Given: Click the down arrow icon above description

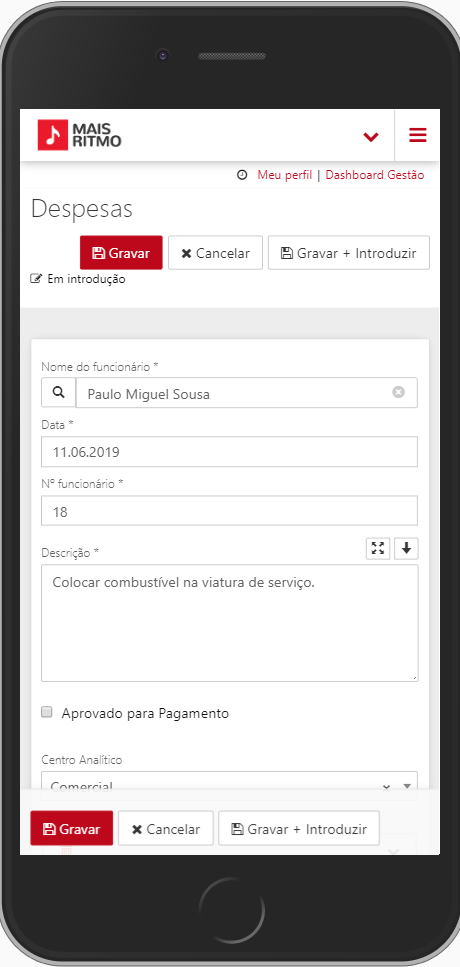Looking at the screenshot, I should click(406, 548).
